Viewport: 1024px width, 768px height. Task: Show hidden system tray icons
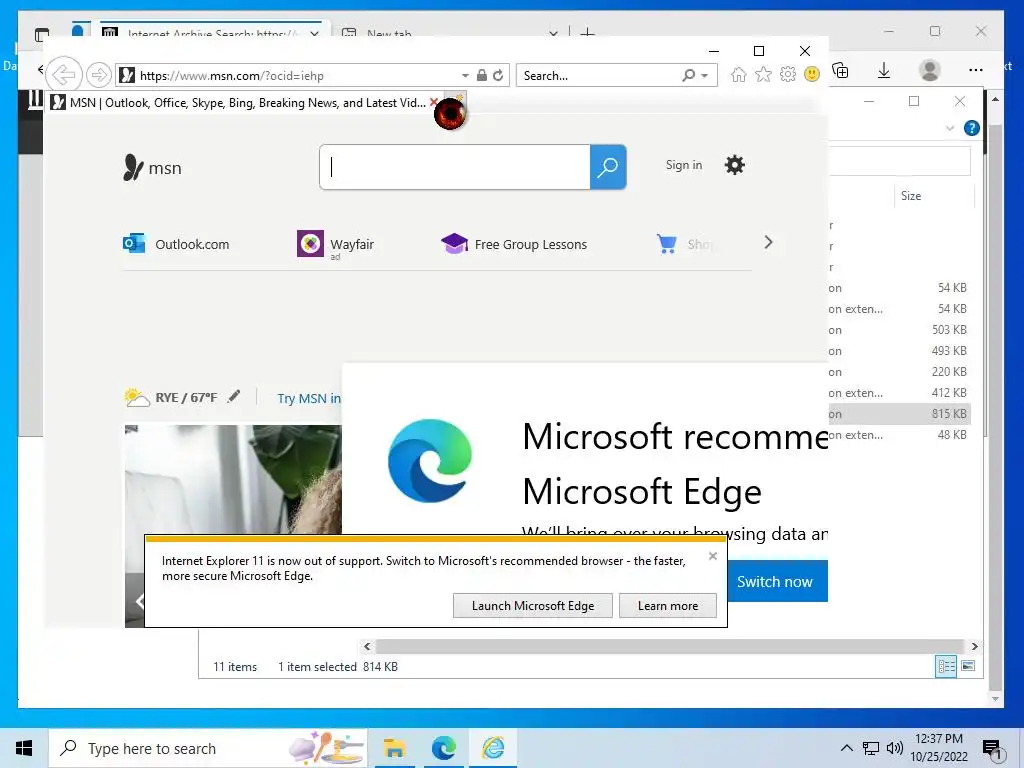pyautogui.click(x=846, y=748)
